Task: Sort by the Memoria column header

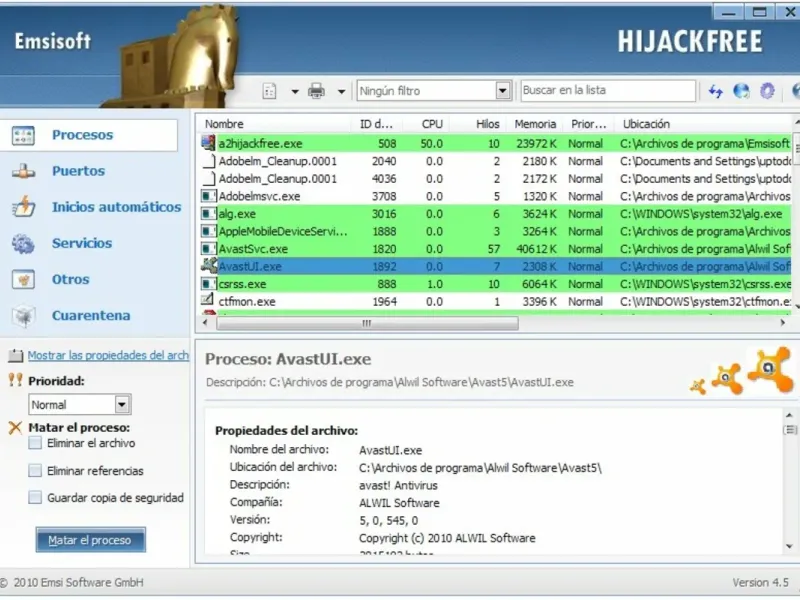Action: click(535, 124)
